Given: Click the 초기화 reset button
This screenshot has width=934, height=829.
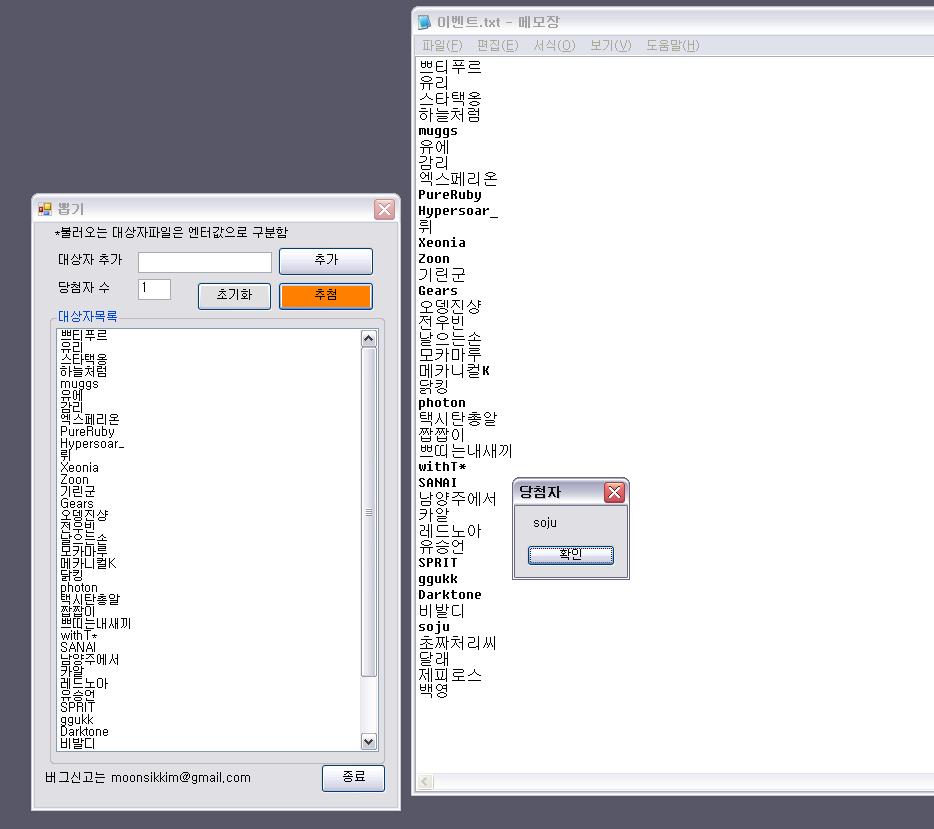Looking at the screenshot, I should [x=234, y=295].
